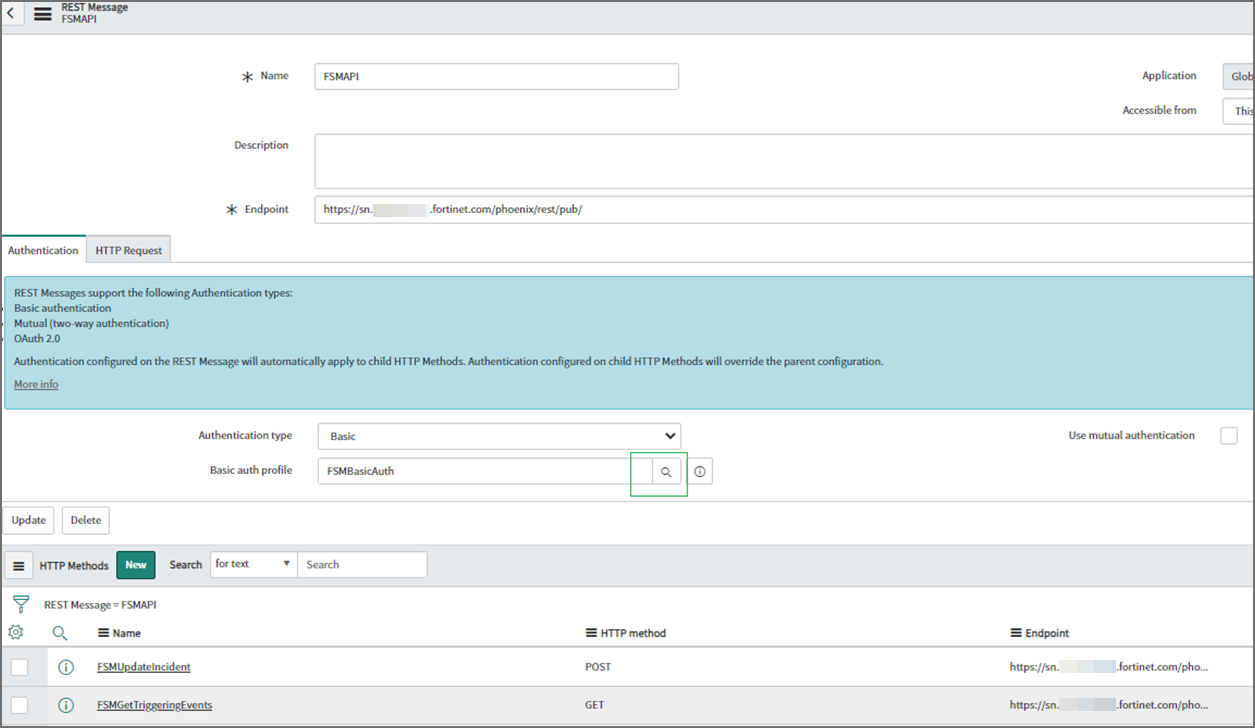Preview the FSMBasicAuth record info icon
This screenshot has width=1255, height=728.
click(x=700, y=472)
